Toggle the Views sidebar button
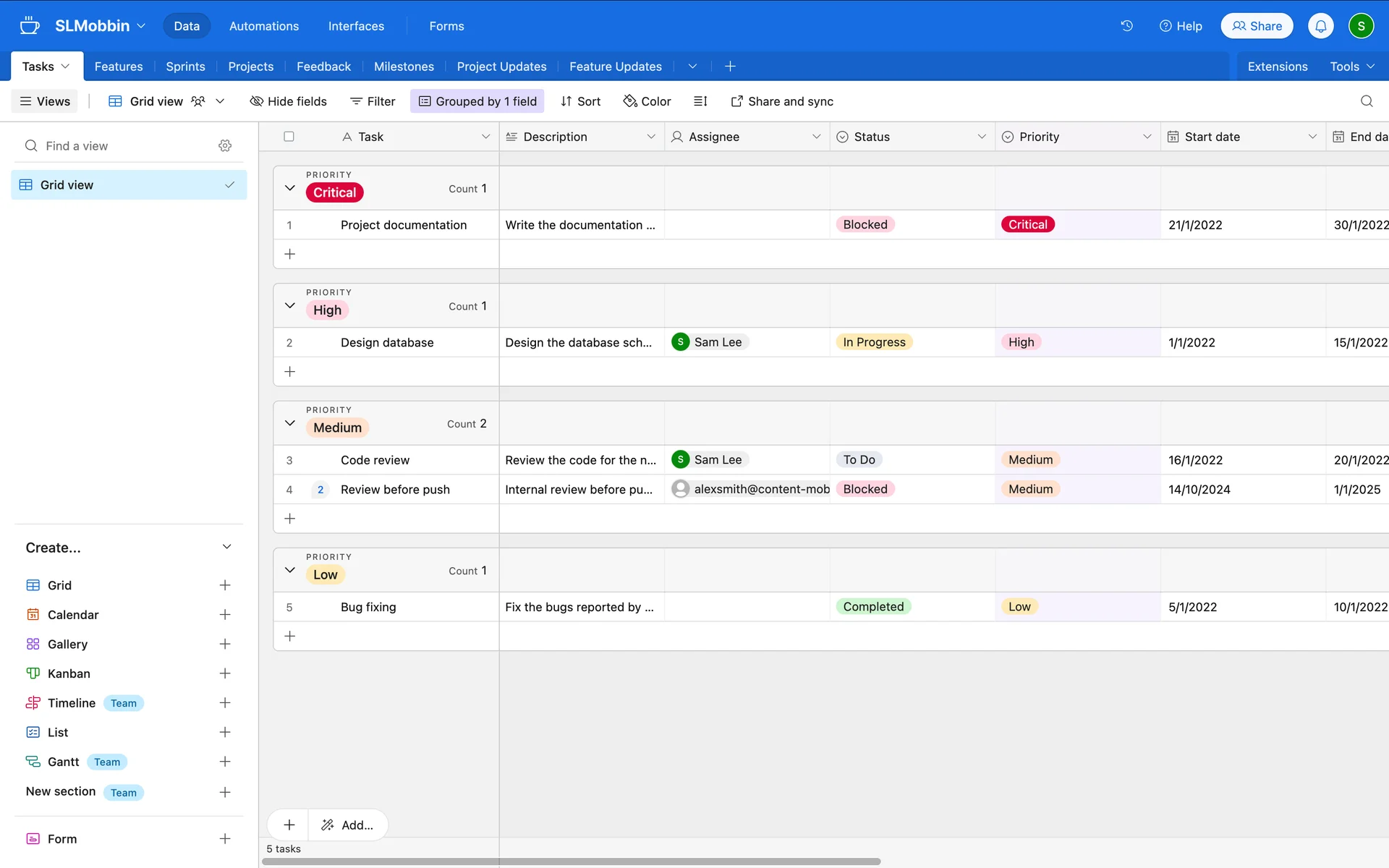Viewport: 1389px width, 868px height. 45,101
